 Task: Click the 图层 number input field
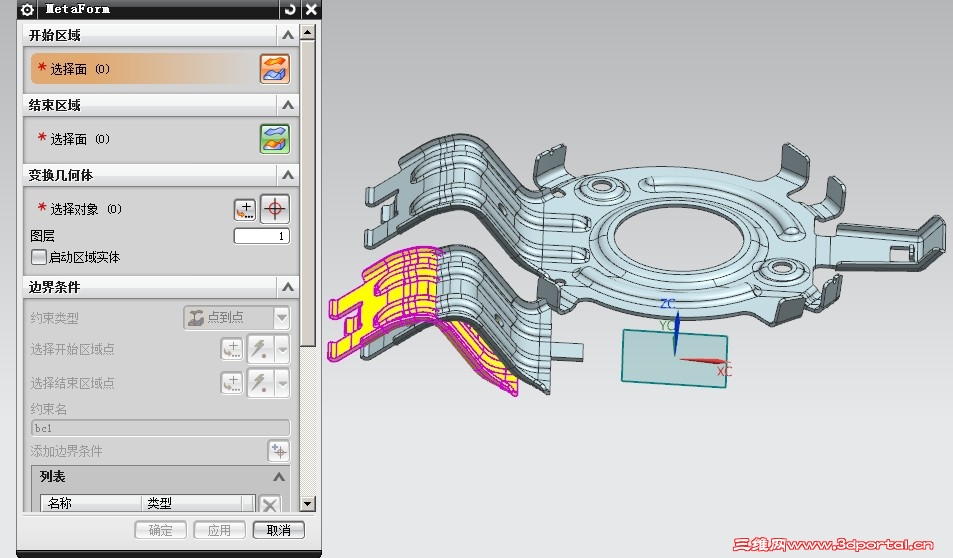pos(261,236)
